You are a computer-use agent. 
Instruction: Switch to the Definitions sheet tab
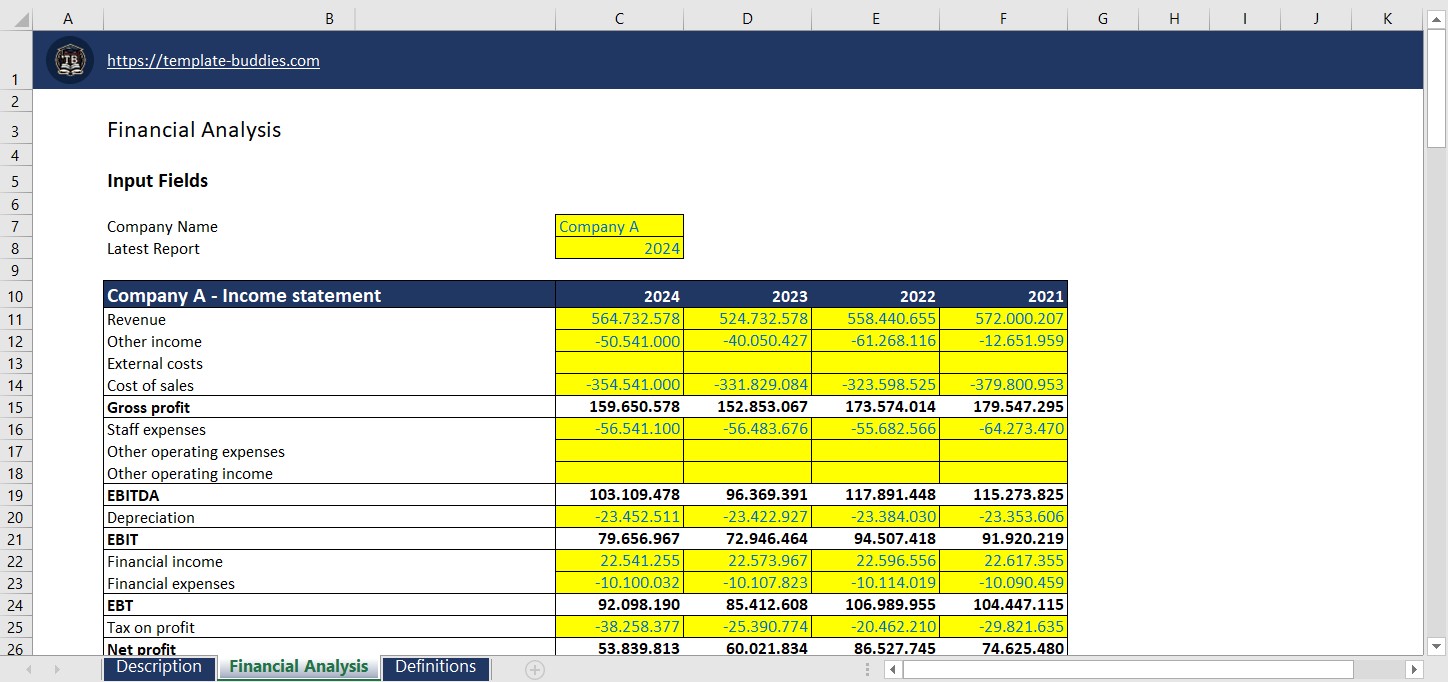(435, 667)
